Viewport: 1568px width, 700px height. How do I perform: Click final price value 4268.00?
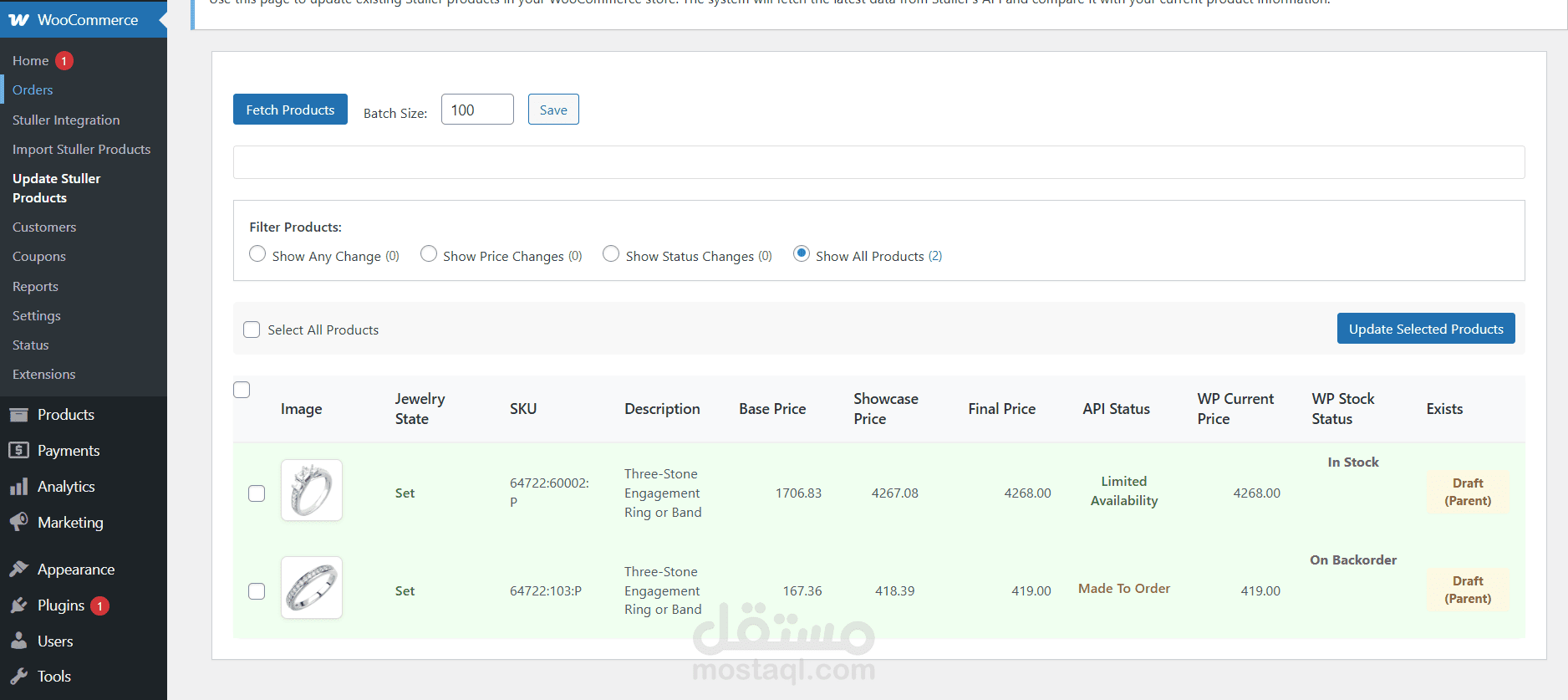click(1027, 493)
